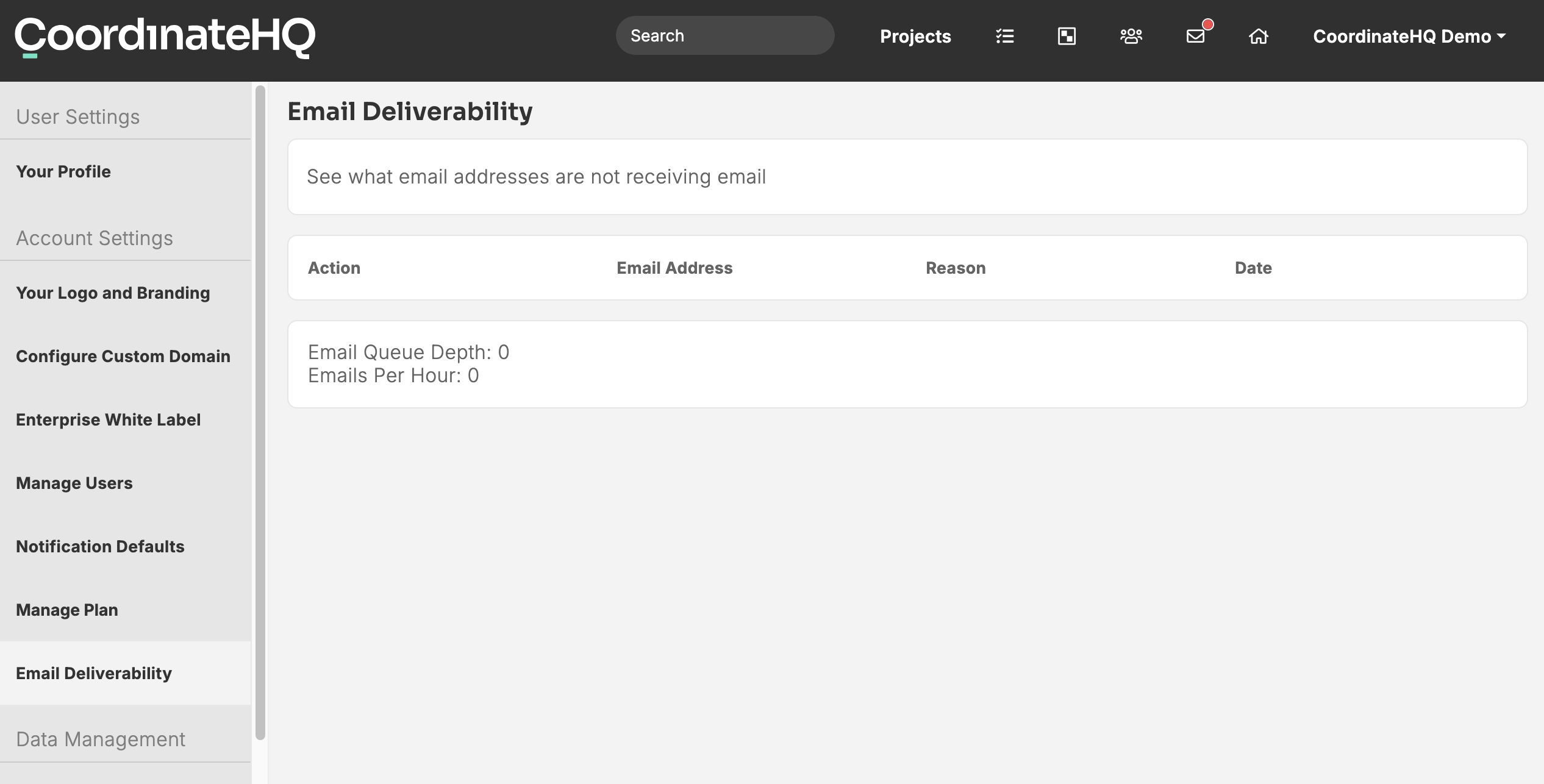Click the Action column header
1544x784 pixels.
(334, 268)
